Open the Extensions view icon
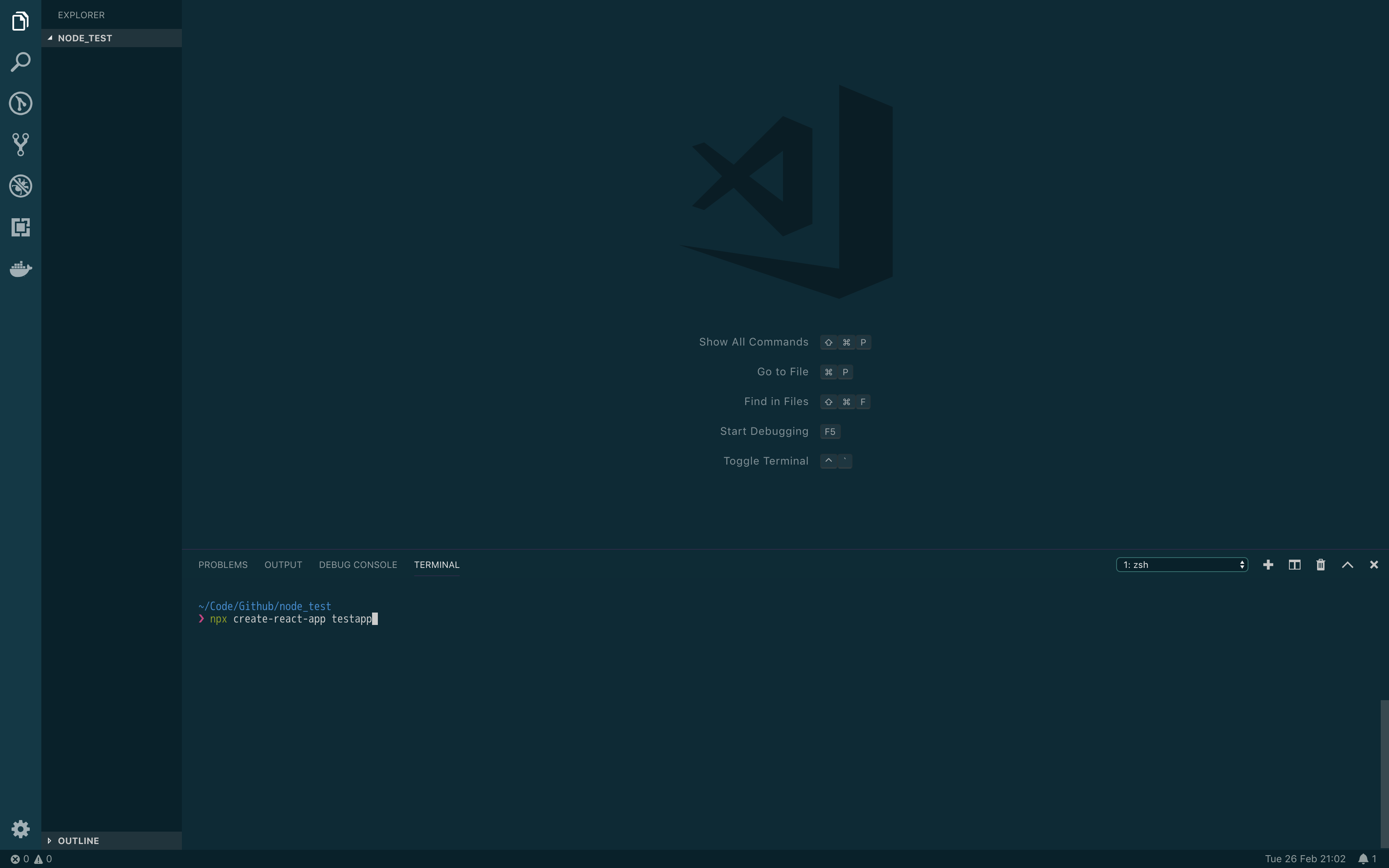The height and width of the screenshot is (868, 1389). click(x=21, y=227)
